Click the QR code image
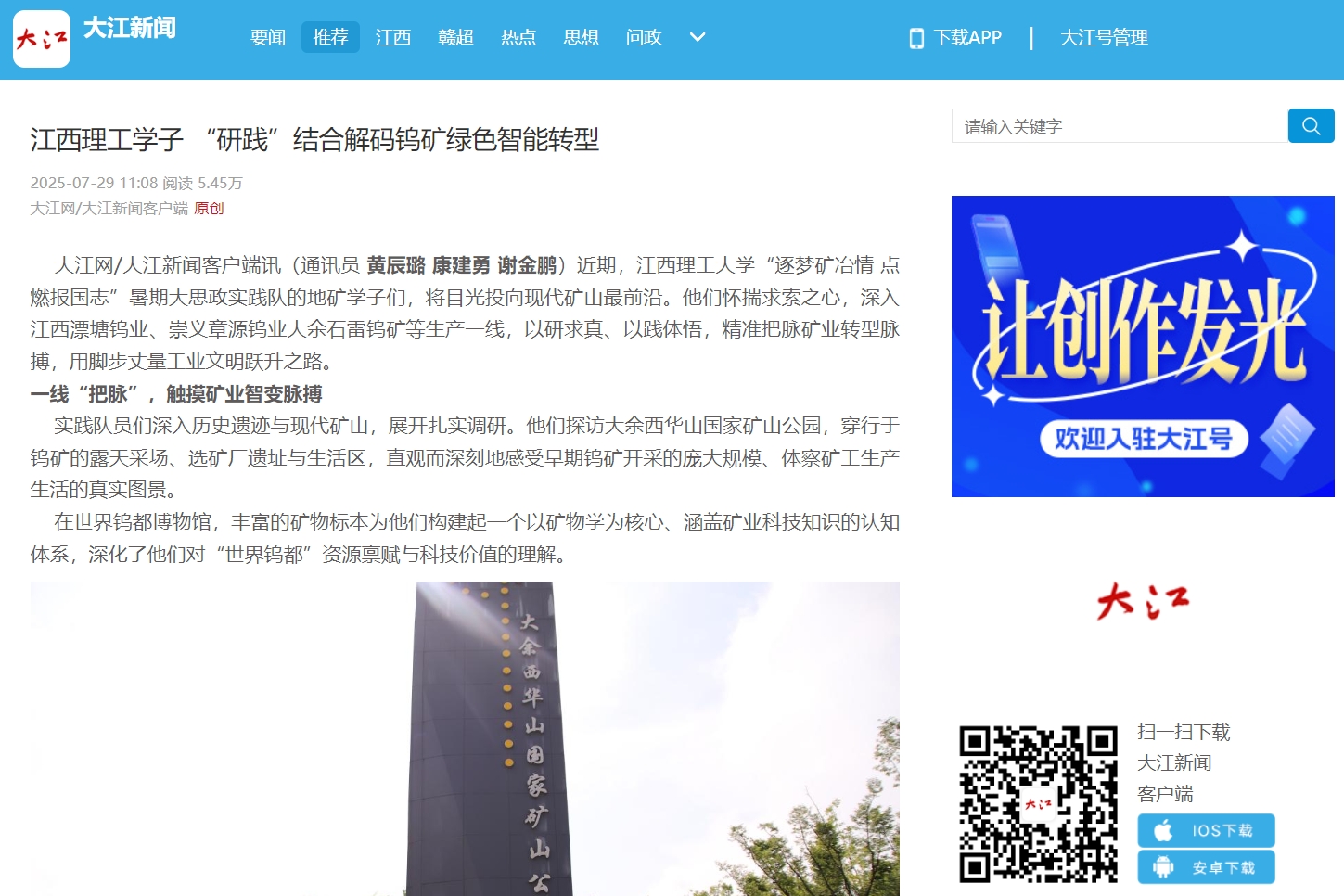1344x896 pixels. coord(1038,804)
